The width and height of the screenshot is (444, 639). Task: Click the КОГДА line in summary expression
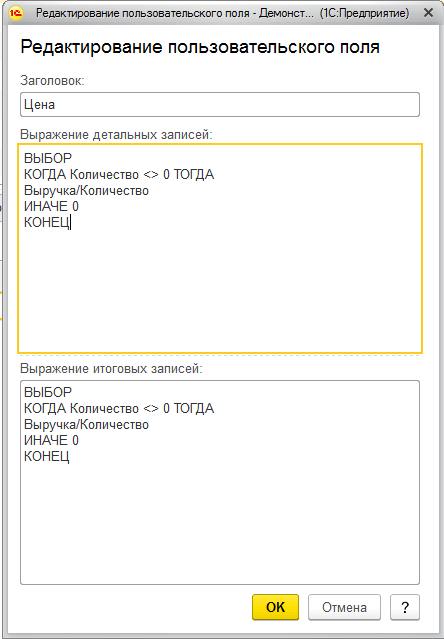tap(119, 408)
